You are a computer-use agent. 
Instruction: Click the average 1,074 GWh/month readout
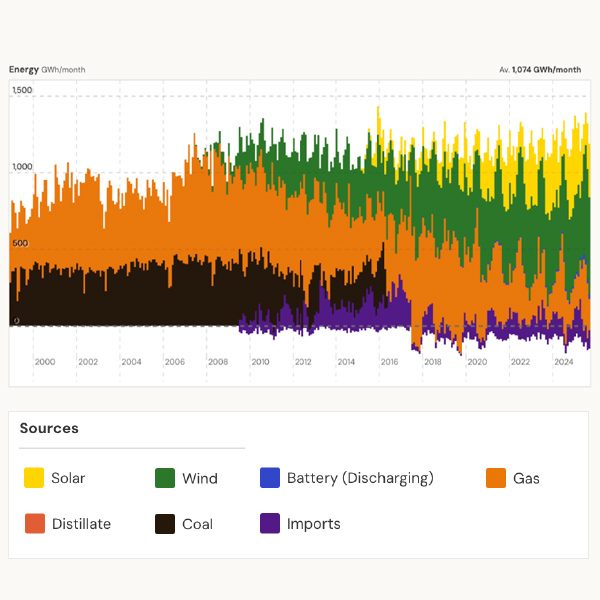540,70
